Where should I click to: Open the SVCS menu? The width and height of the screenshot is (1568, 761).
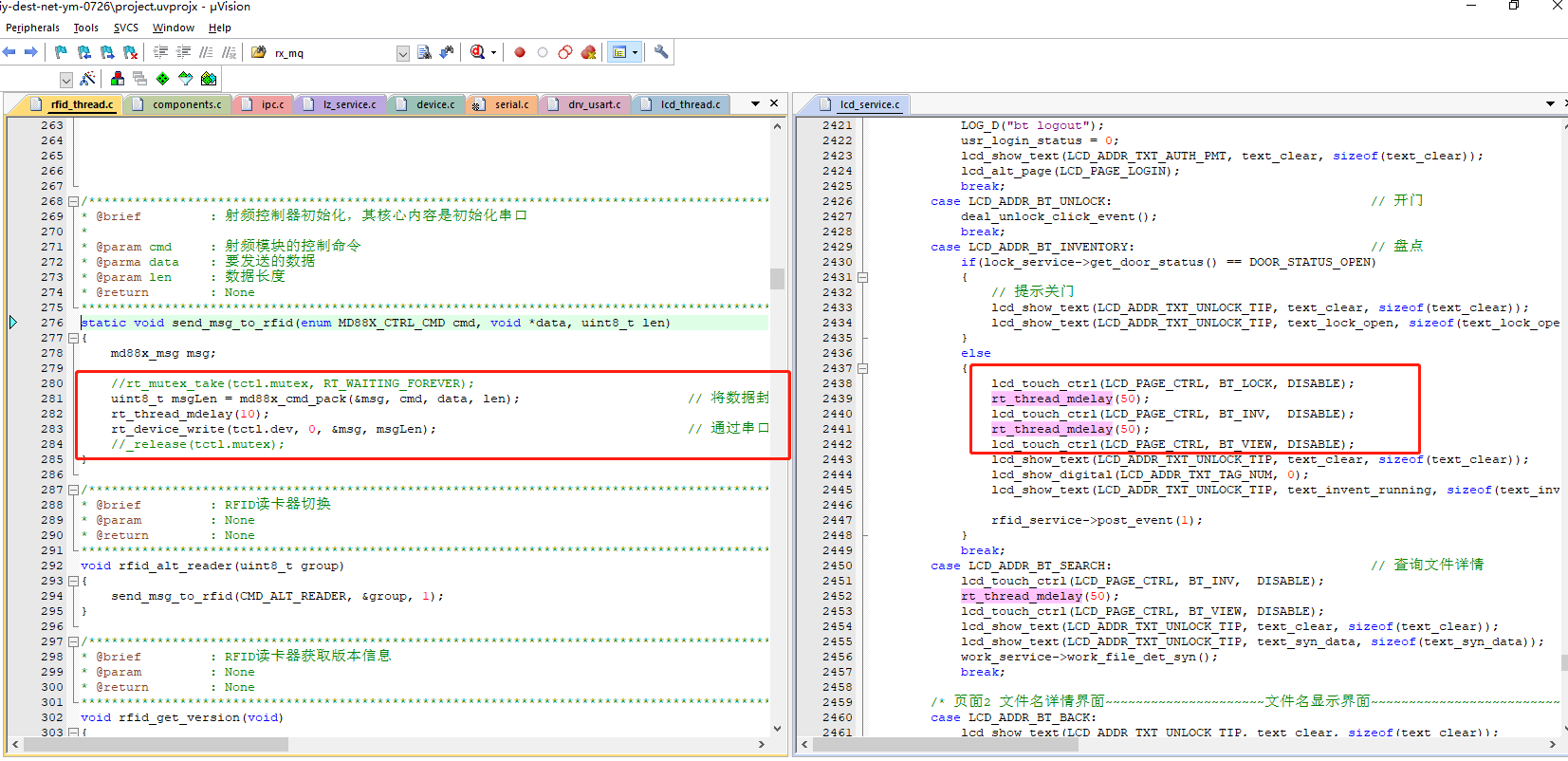point(126,28)
